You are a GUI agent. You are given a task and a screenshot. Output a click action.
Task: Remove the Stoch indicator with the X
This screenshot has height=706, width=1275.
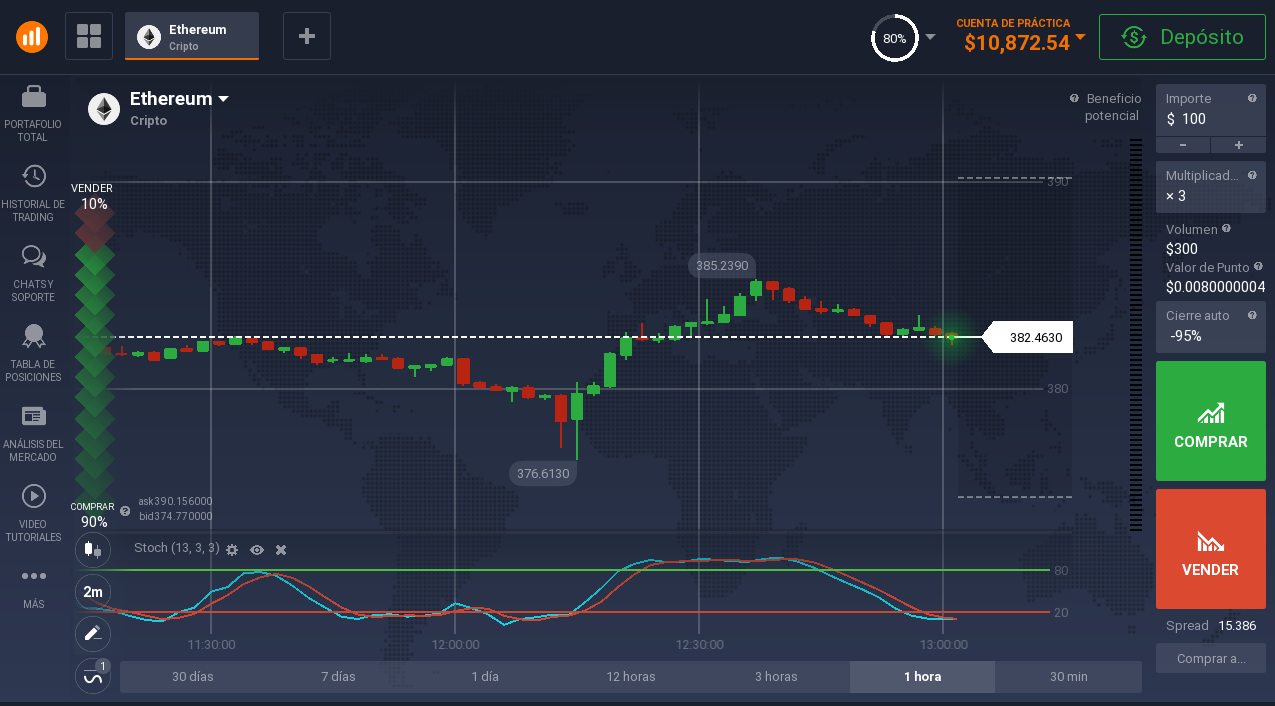point(281,550)
